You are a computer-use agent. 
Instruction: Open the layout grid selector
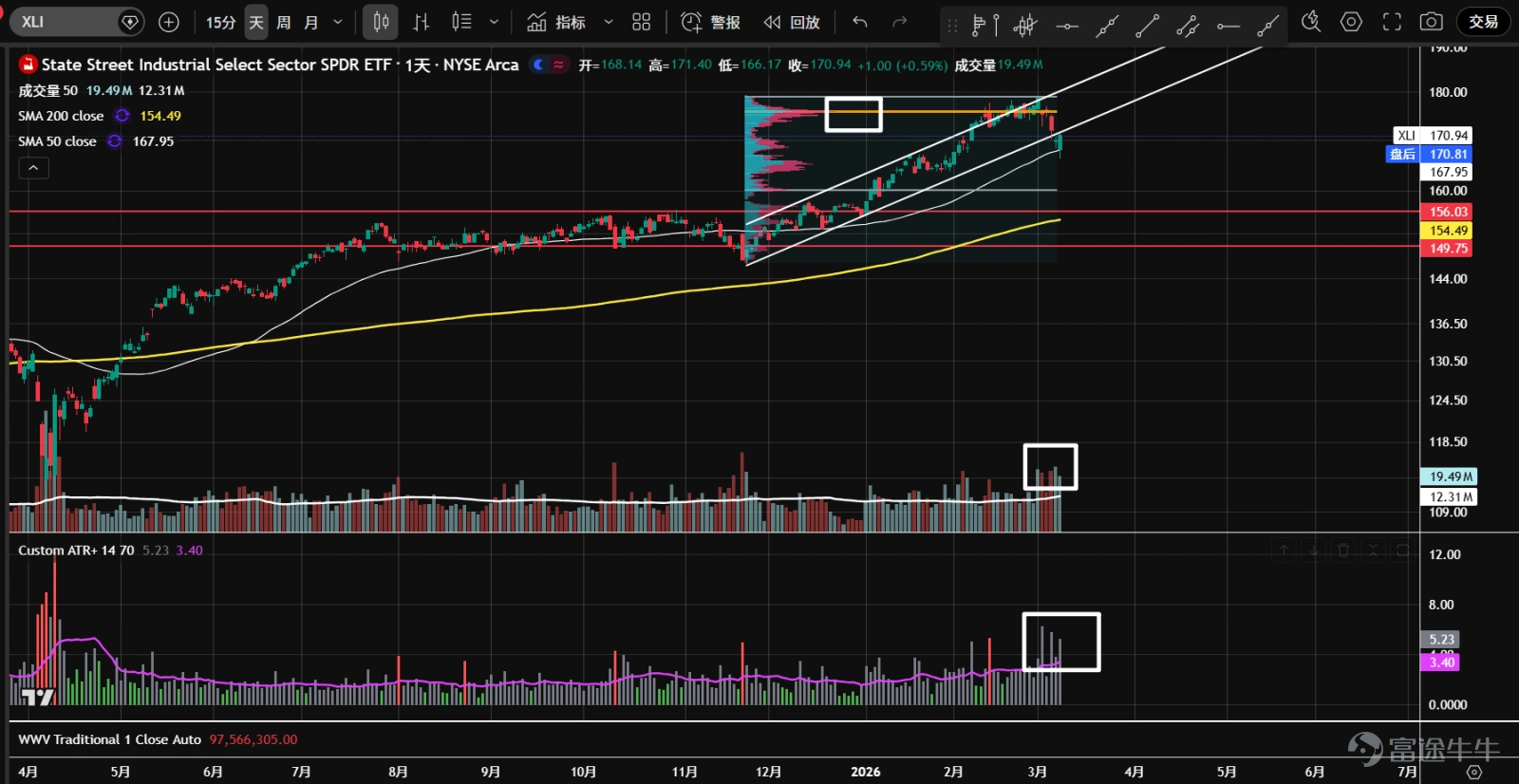point(642,22)
